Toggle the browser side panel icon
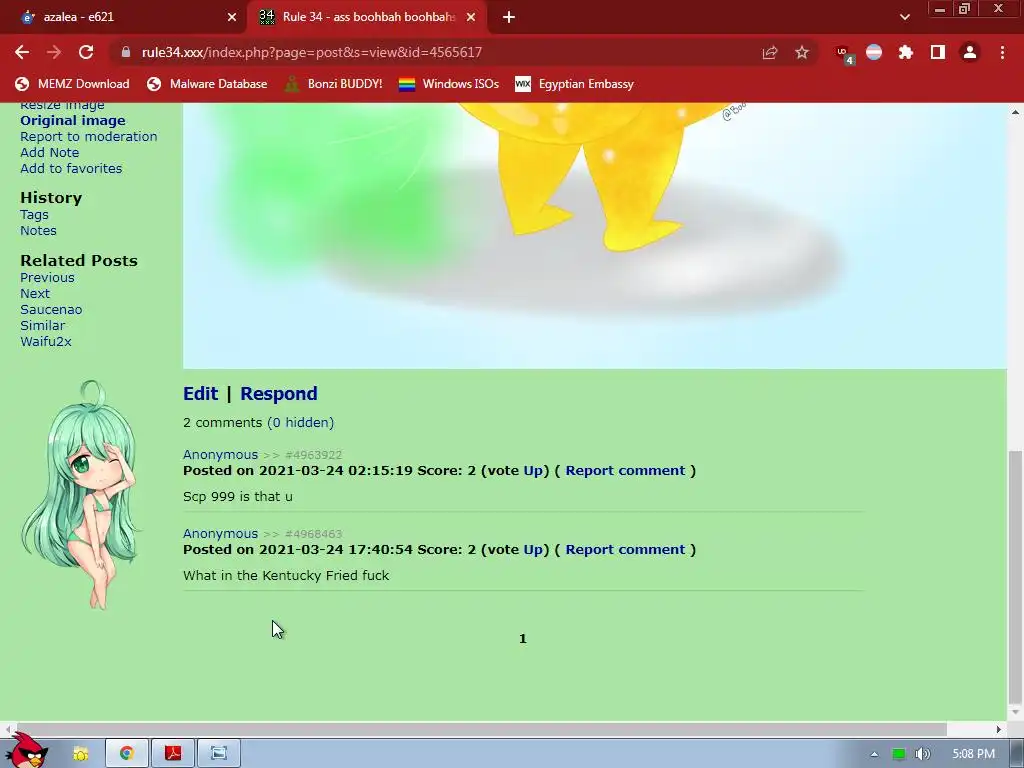Image resolution: width=1024 pixels, height=768 pixels. click(x=938, y=52)
